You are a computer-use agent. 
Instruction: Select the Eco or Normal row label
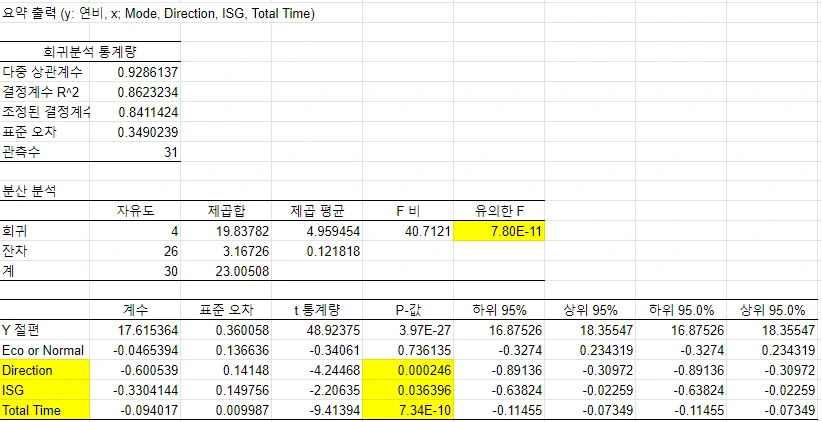tap(45, 351)
